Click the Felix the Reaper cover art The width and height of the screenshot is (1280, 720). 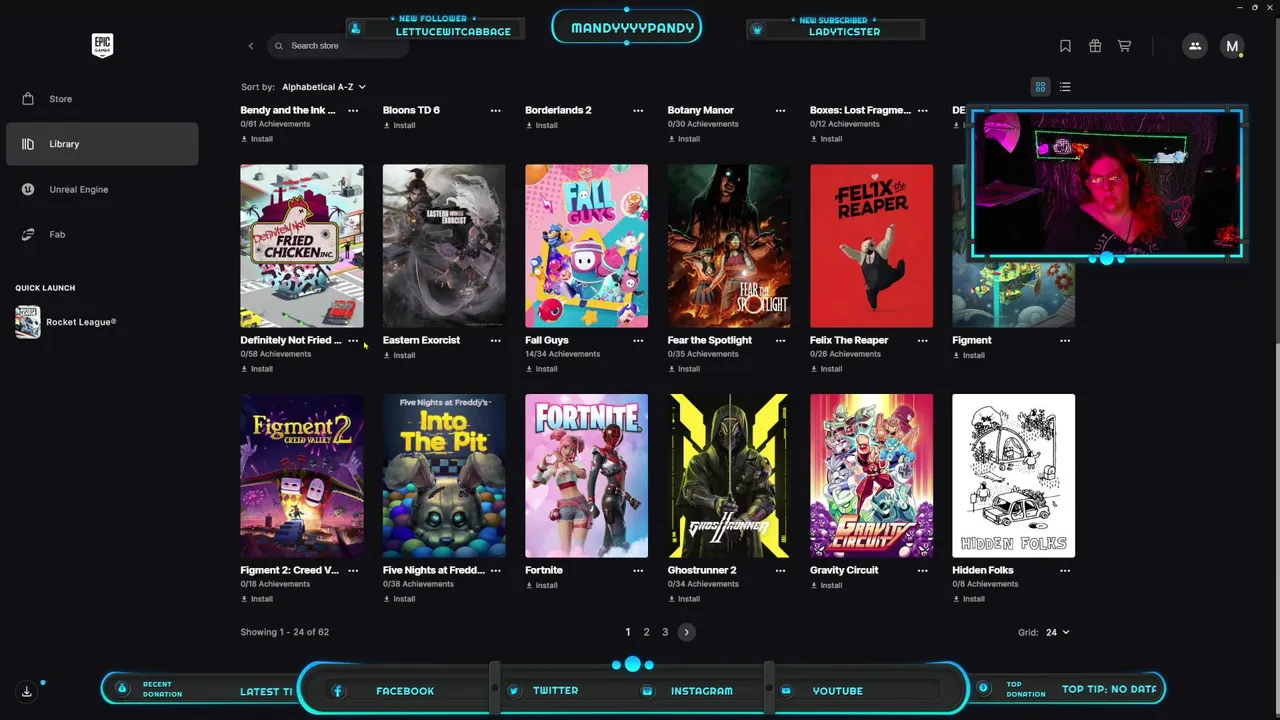click(x=871, y=246)
